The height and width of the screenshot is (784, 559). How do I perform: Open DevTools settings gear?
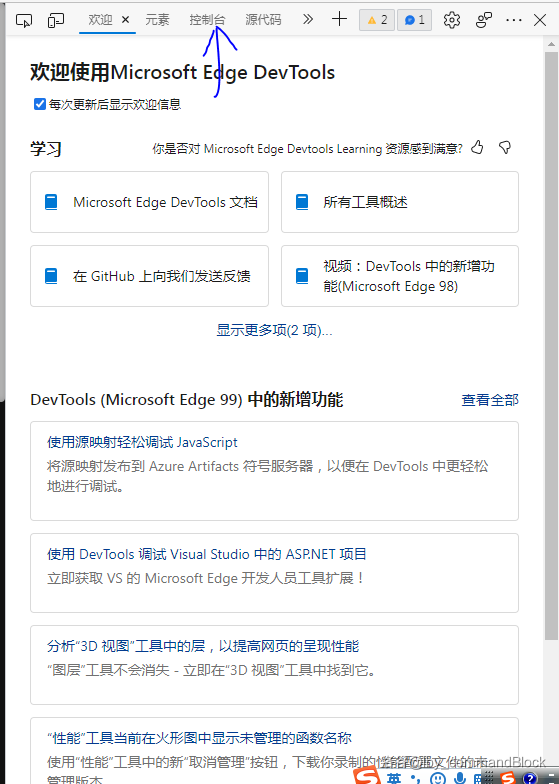[452, 20]
